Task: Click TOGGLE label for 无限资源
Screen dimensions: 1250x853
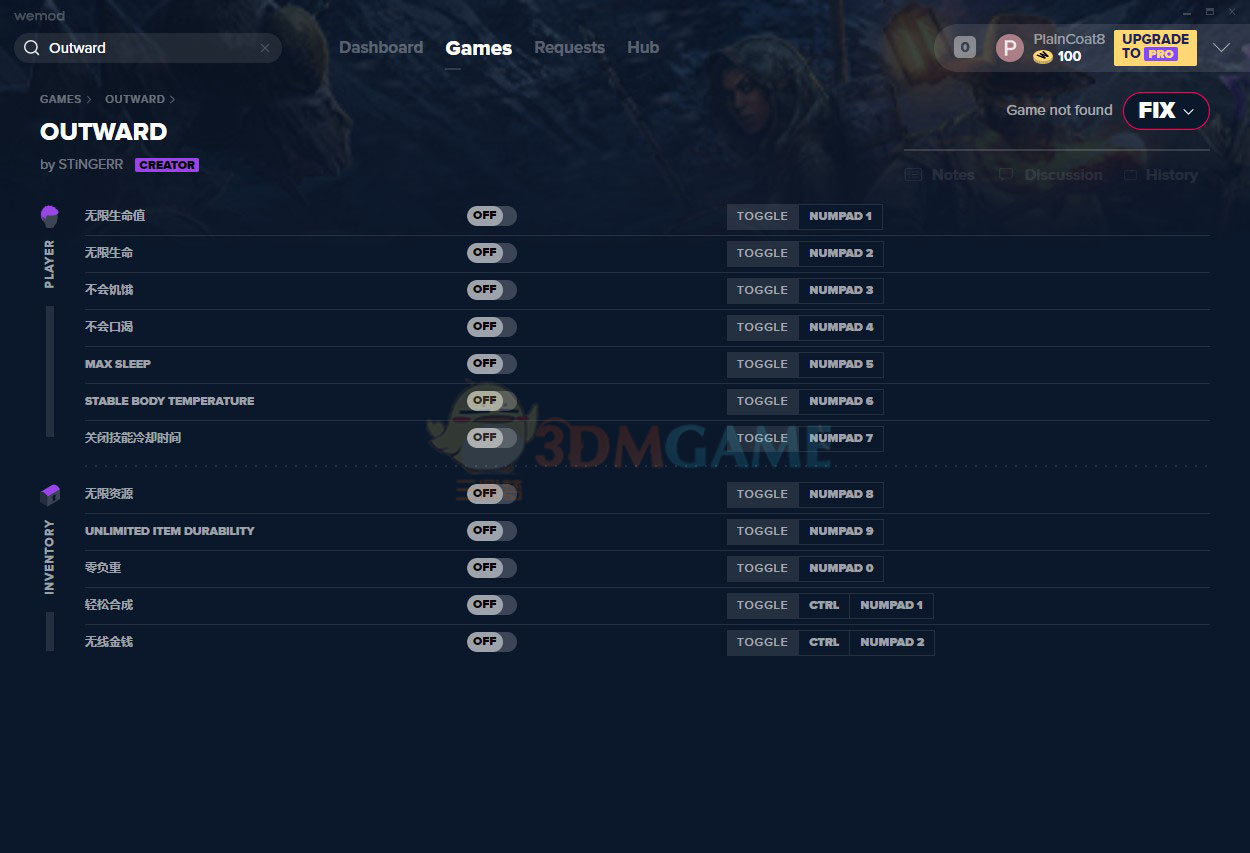Action: (762, 494)
